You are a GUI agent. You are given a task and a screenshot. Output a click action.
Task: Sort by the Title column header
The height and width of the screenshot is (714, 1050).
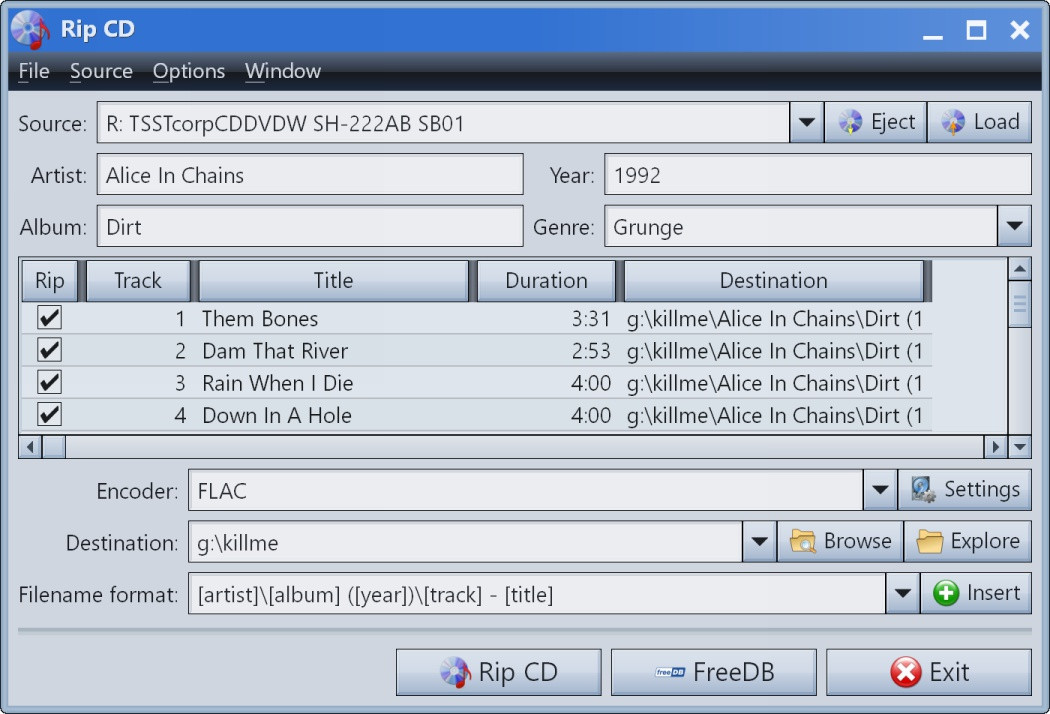tap(333, 281)
